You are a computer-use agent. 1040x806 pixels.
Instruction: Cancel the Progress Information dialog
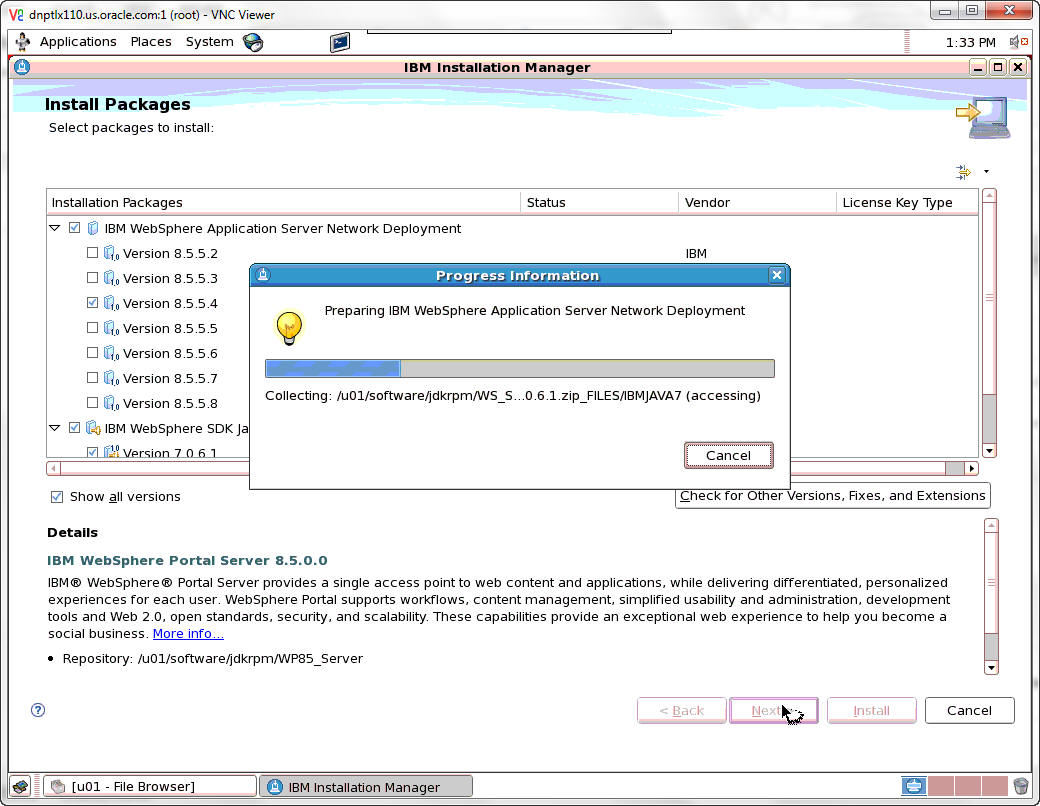(x=728, y=456)
